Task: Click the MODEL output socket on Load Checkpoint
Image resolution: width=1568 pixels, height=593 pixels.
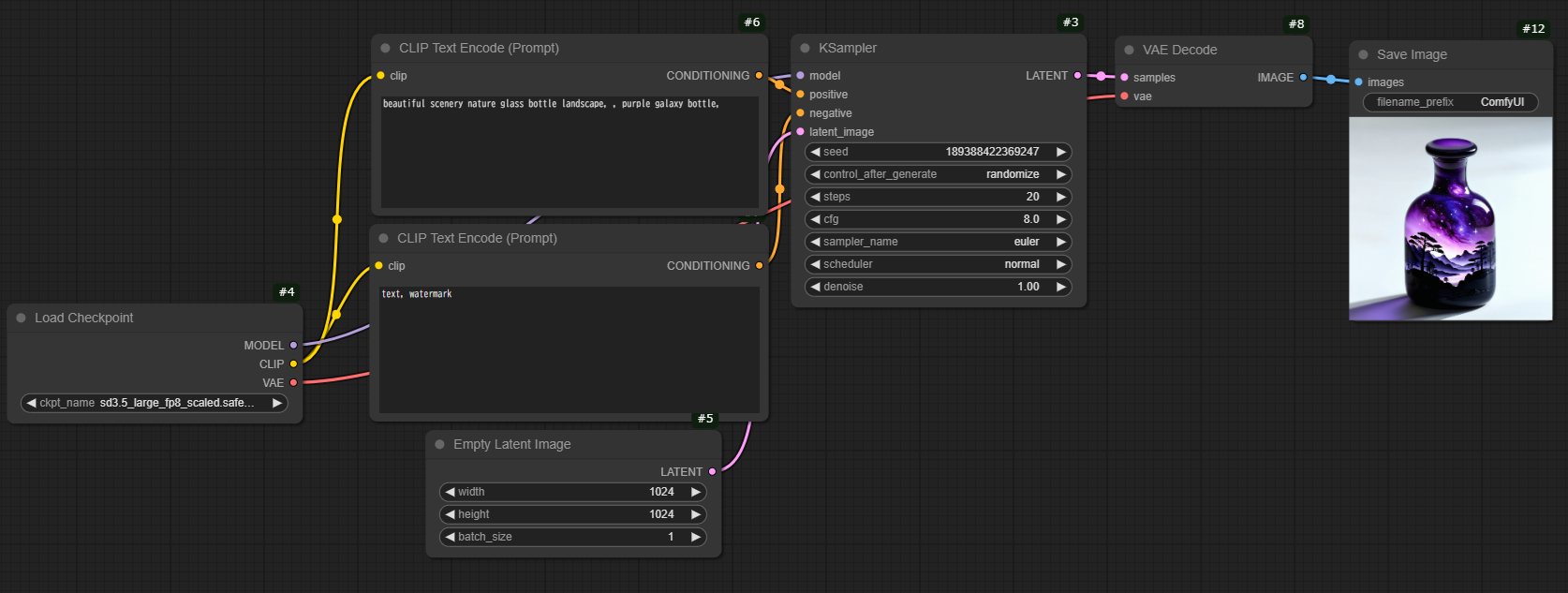Action: [x=293, y=346]
